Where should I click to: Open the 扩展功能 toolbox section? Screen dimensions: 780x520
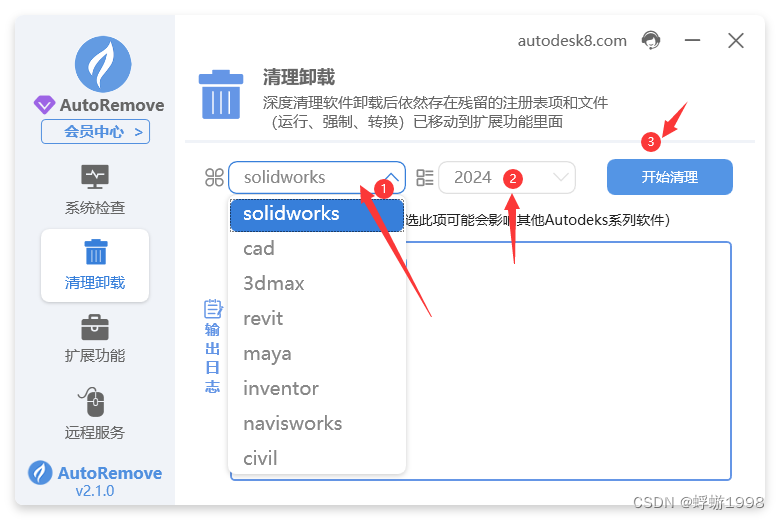(95, 339)
